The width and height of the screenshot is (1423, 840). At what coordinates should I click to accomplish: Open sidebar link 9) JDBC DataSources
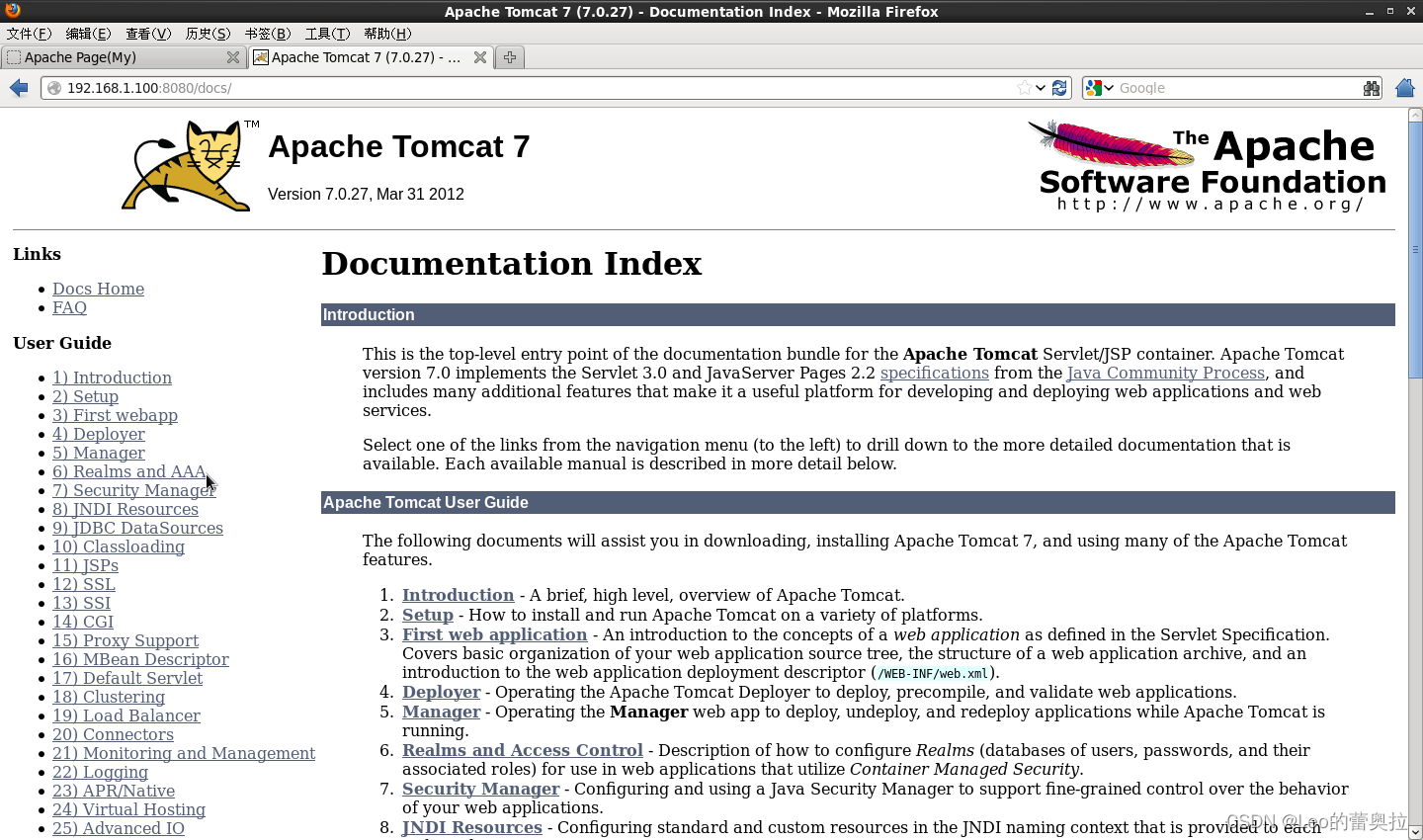click(137, 528)
